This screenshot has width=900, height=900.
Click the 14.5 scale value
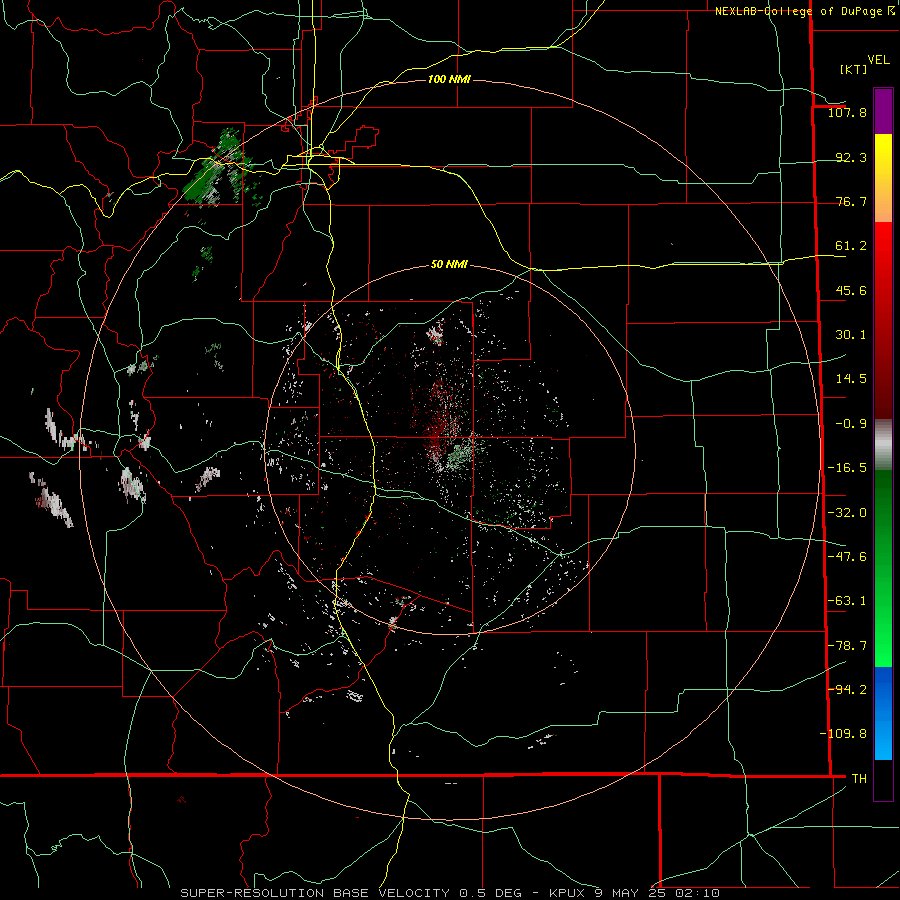(x=851, y=379)
